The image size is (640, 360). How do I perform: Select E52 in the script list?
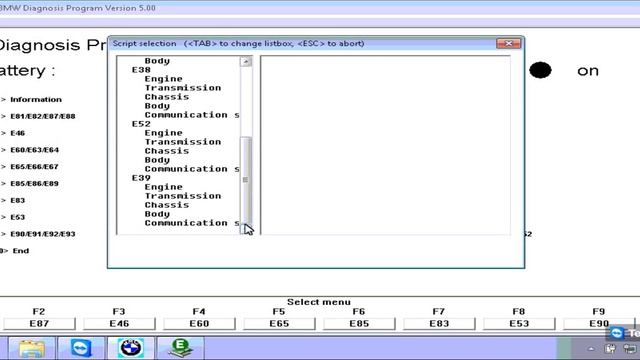tap(141, 124)
